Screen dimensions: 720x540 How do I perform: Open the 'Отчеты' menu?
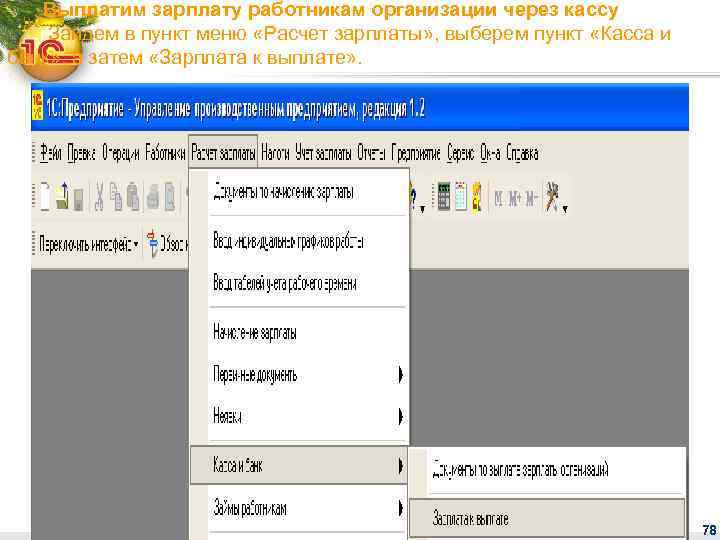[371, 153]
